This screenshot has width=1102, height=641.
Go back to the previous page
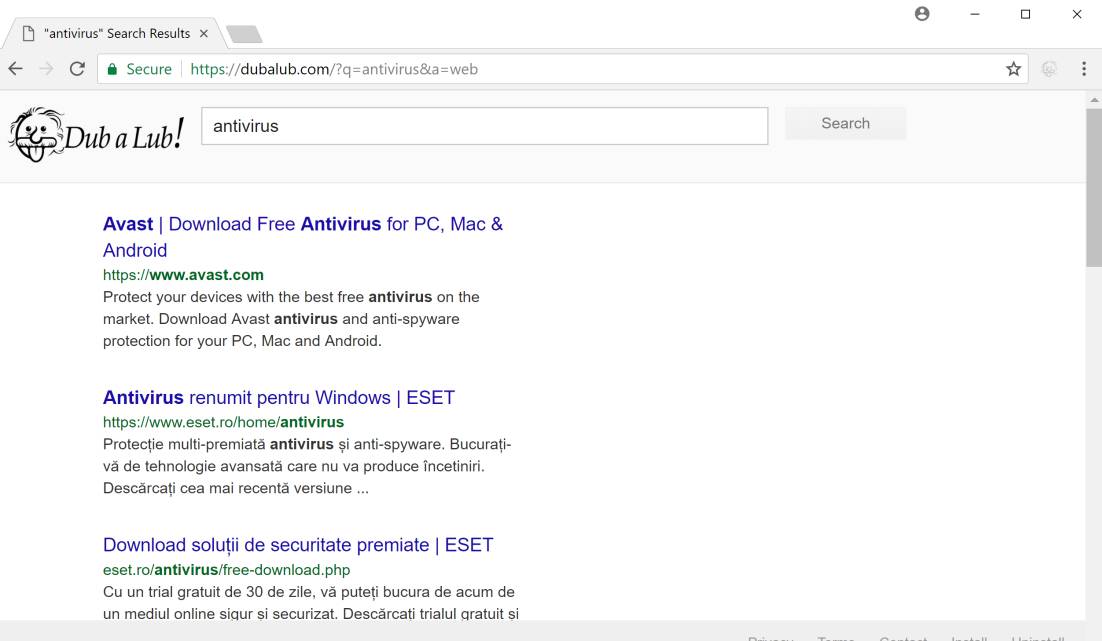(x=15, y=69)
